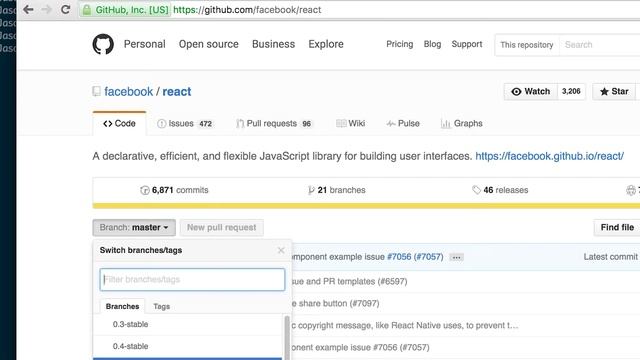Open the facebook.github.io/react link
The width and height of the screenshot is (640, 360).
coord(549,156)
